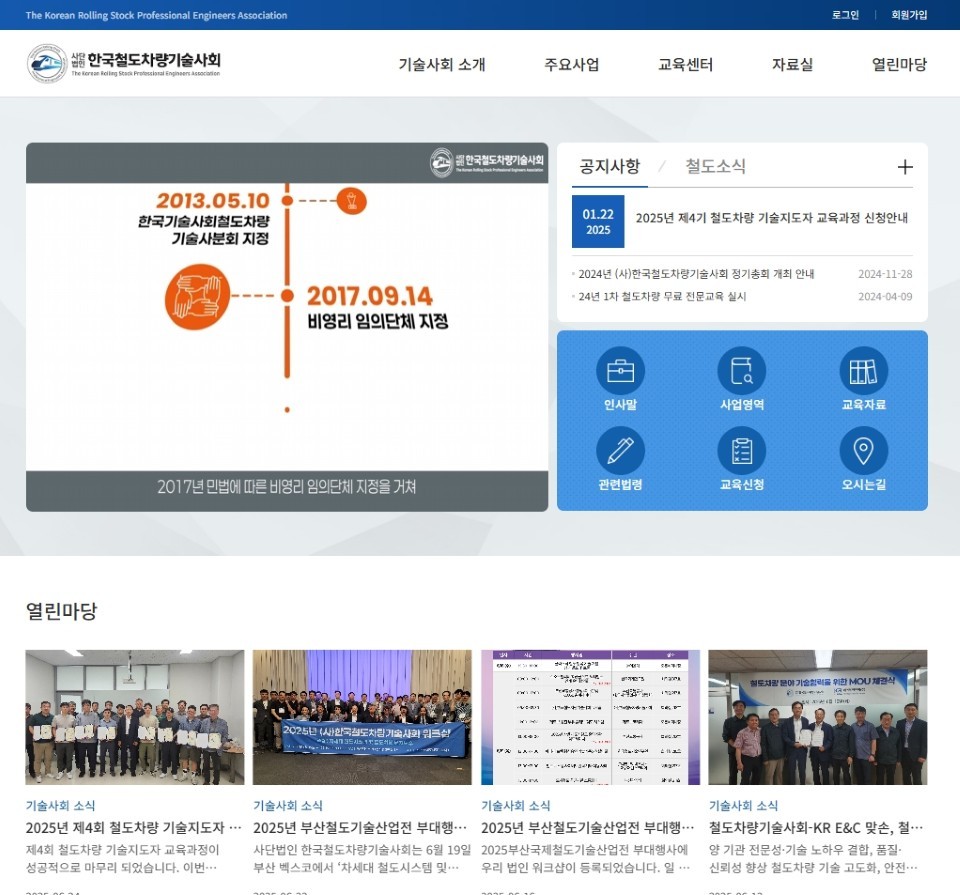Click the English association name in the top bar
This screenshot has height=895, width=960.
tap(156, 15)
